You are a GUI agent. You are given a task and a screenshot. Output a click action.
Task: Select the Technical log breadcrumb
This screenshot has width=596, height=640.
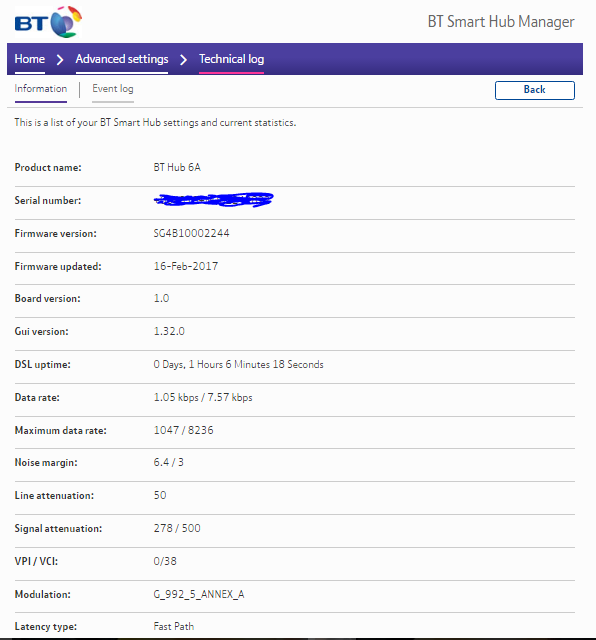coord(231,59)
